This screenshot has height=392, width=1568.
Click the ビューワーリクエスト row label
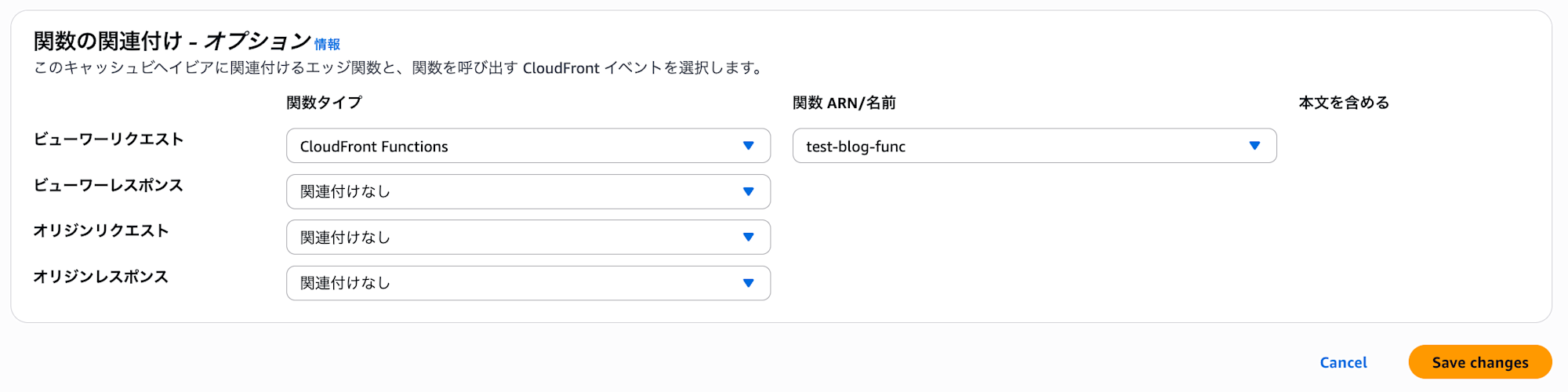(108, 140)
